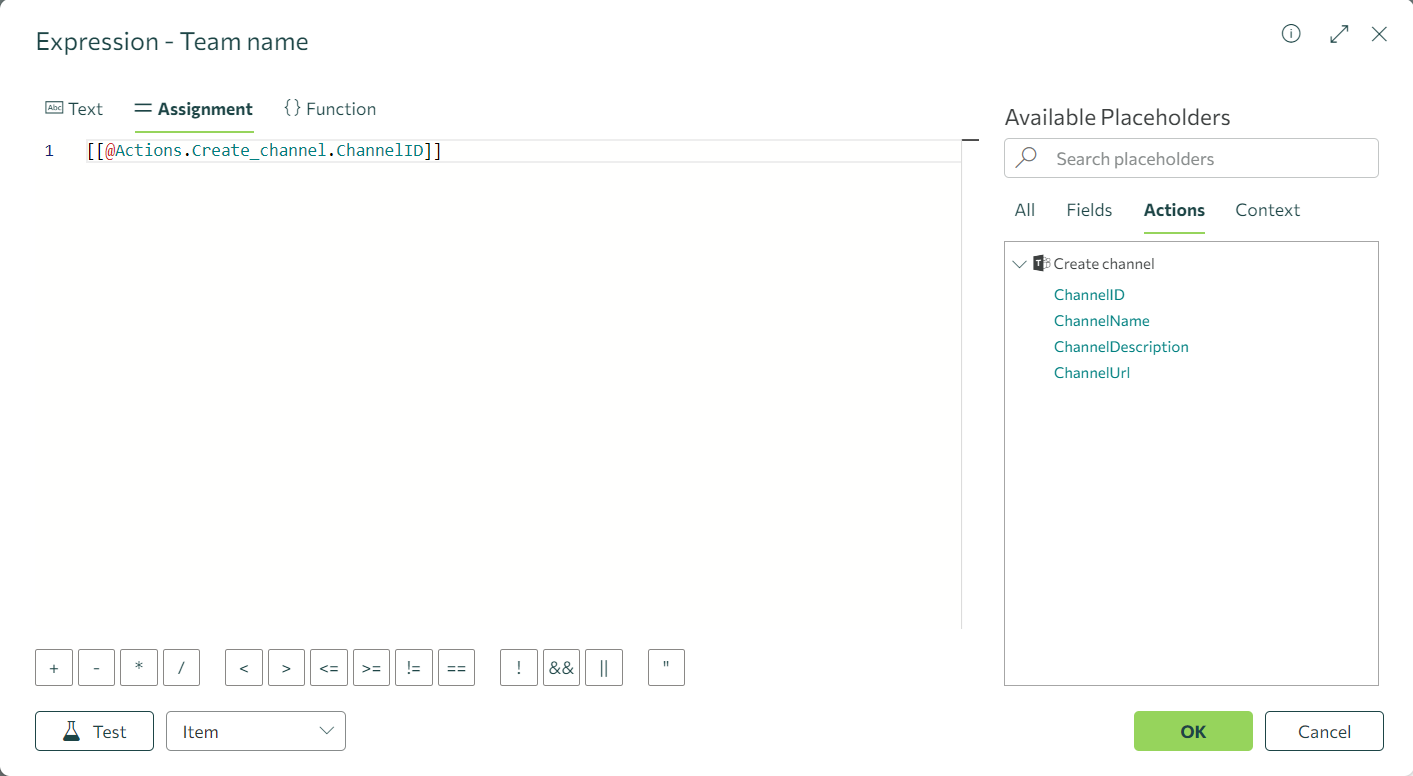
Task: Click the Create channel tree label
Action: click(x=1104, y=264)
